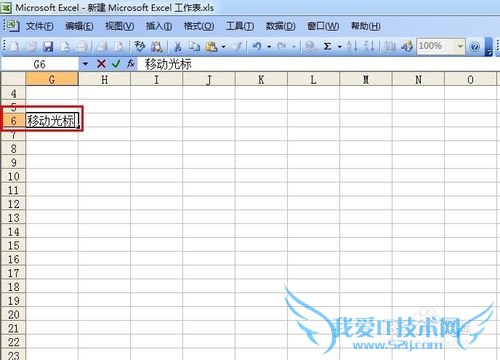The height and width of the screenshot is (360, 500).
Task: Click the Undo arrow icon
Action: 257,46
